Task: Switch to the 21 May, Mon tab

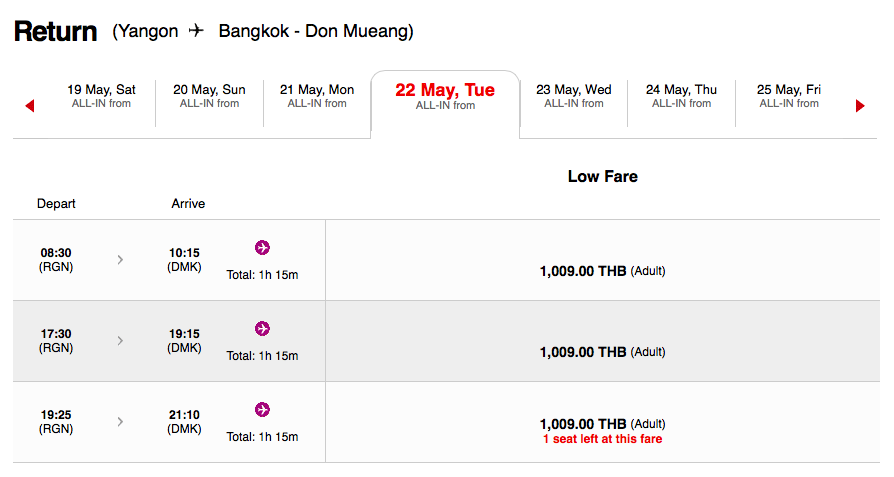Action: click(317, 96)
